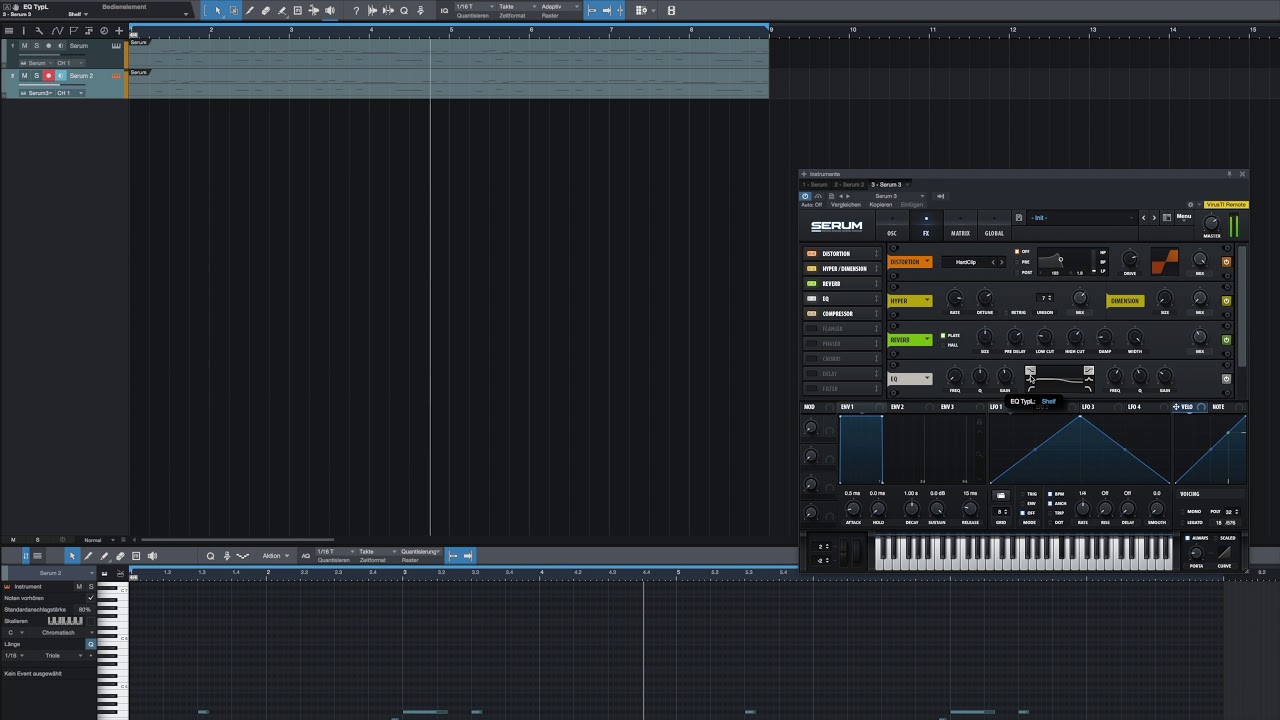Image resolution: width=1280 pixels, height=720 pixels.
Task: Adjust the MASTER volume knob
Action: (1211, 223)
